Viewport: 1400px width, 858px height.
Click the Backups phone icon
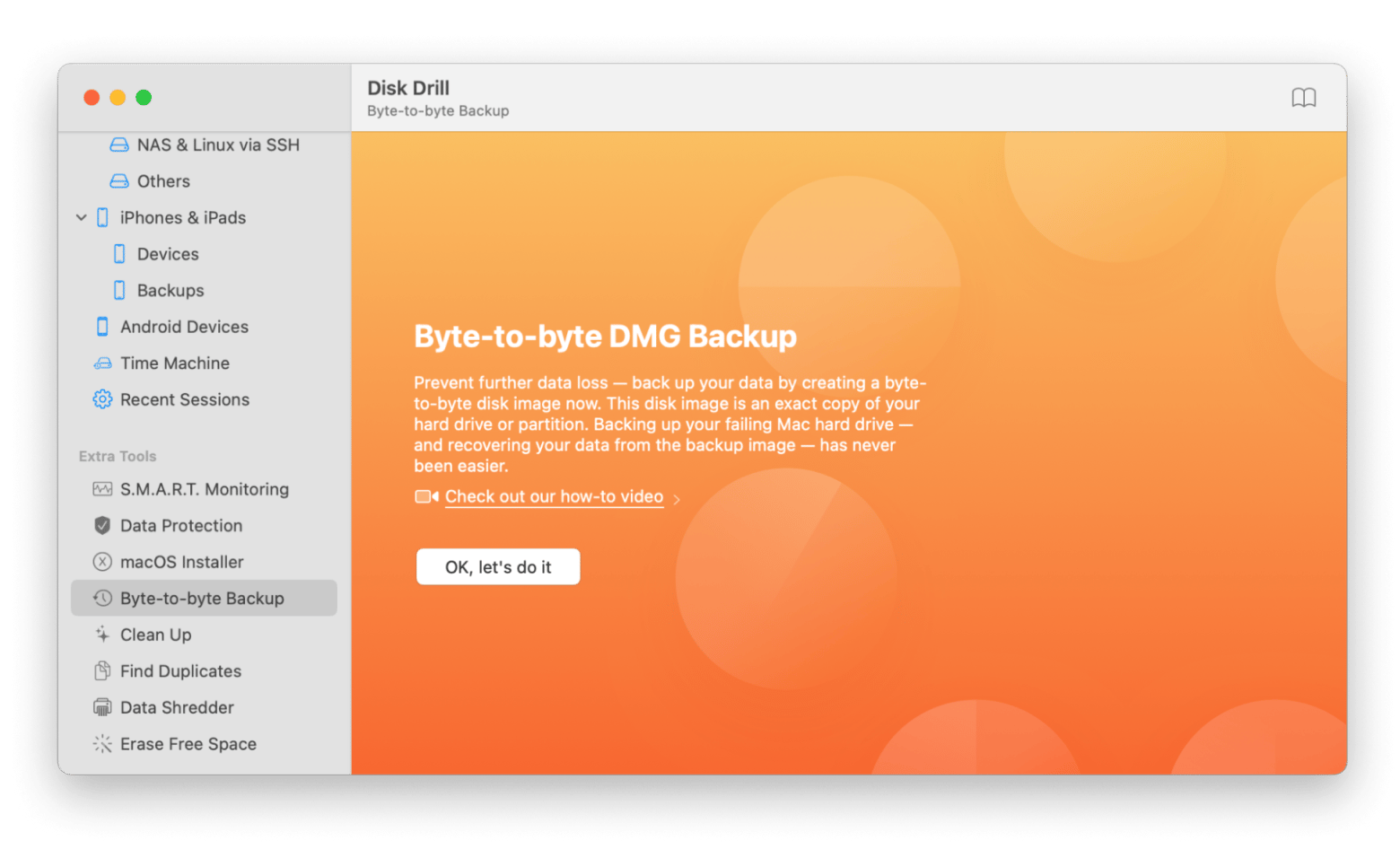tap(119, 290)
